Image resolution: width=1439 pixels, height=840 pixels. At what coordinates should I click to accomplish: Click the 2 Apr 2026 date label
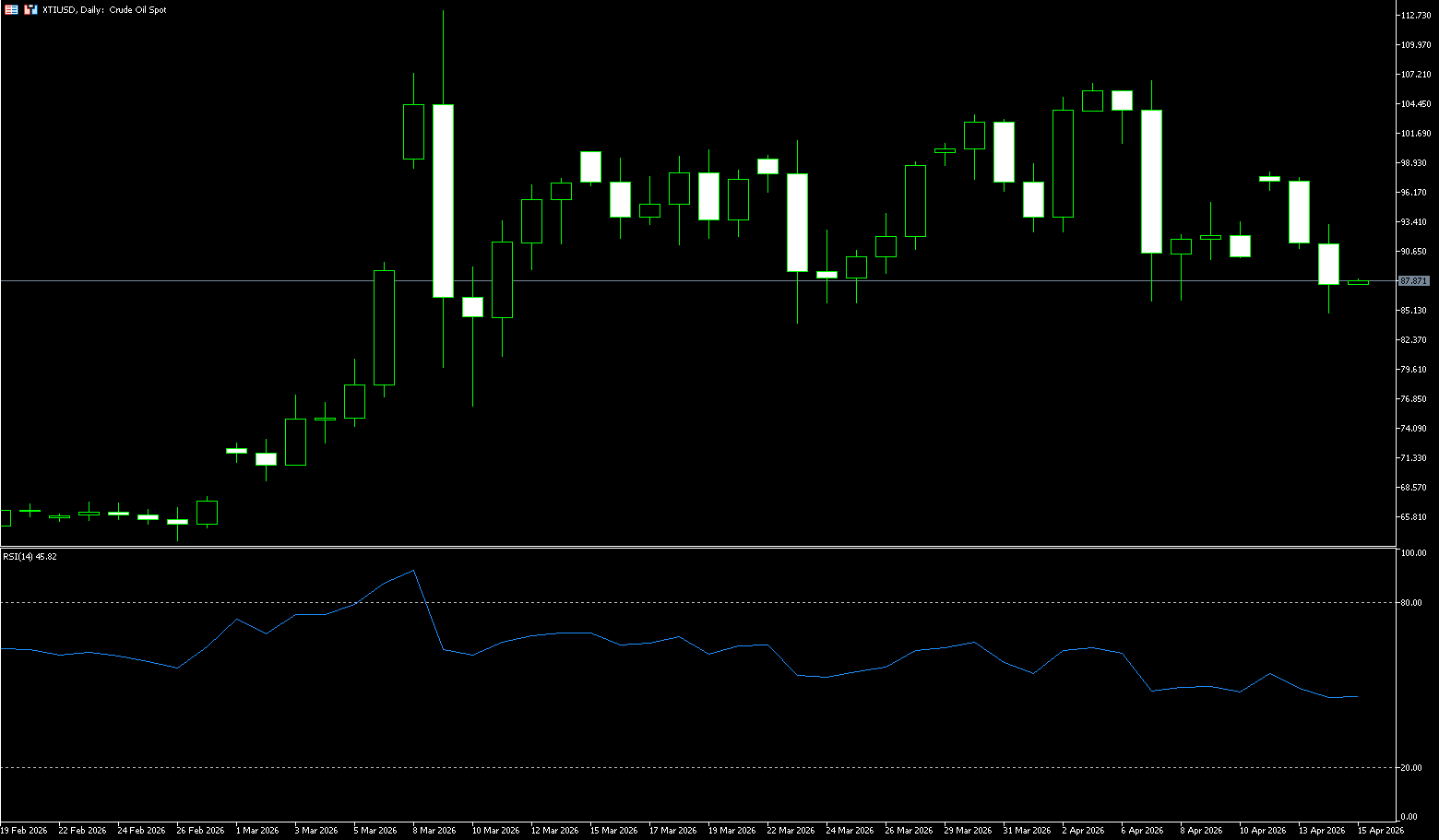[1083, 830]
